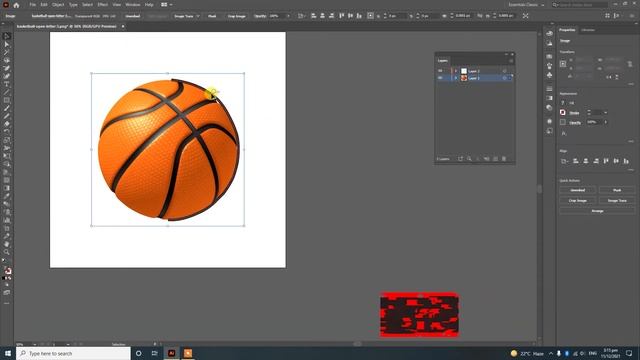This screenshot has height=360, width=640.
Task: Click Create New Layer icon in Layers panel
Action: 496,159
